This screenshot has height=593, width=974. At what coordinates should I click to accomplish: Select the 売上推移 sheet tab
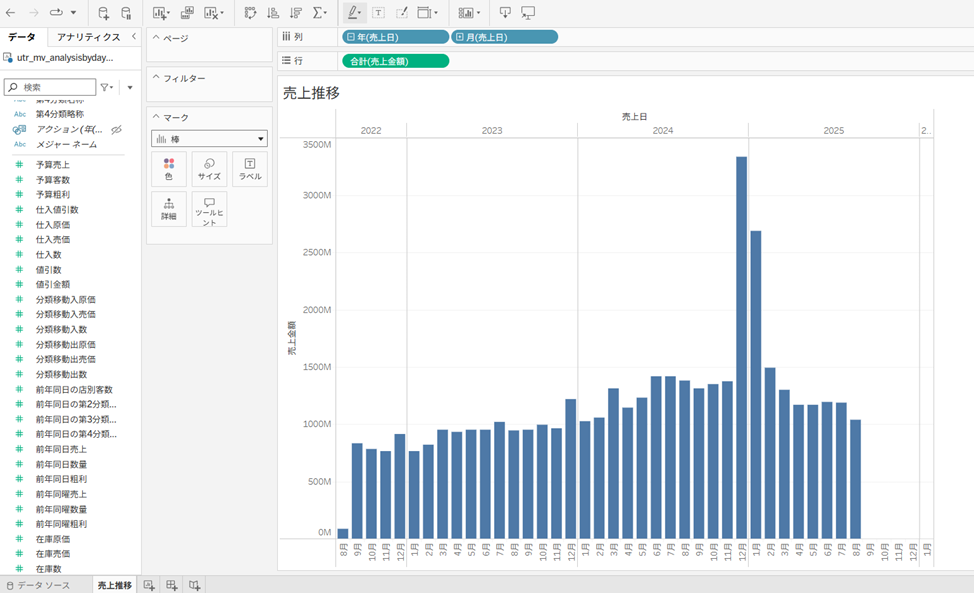click(x=114, y=585)
